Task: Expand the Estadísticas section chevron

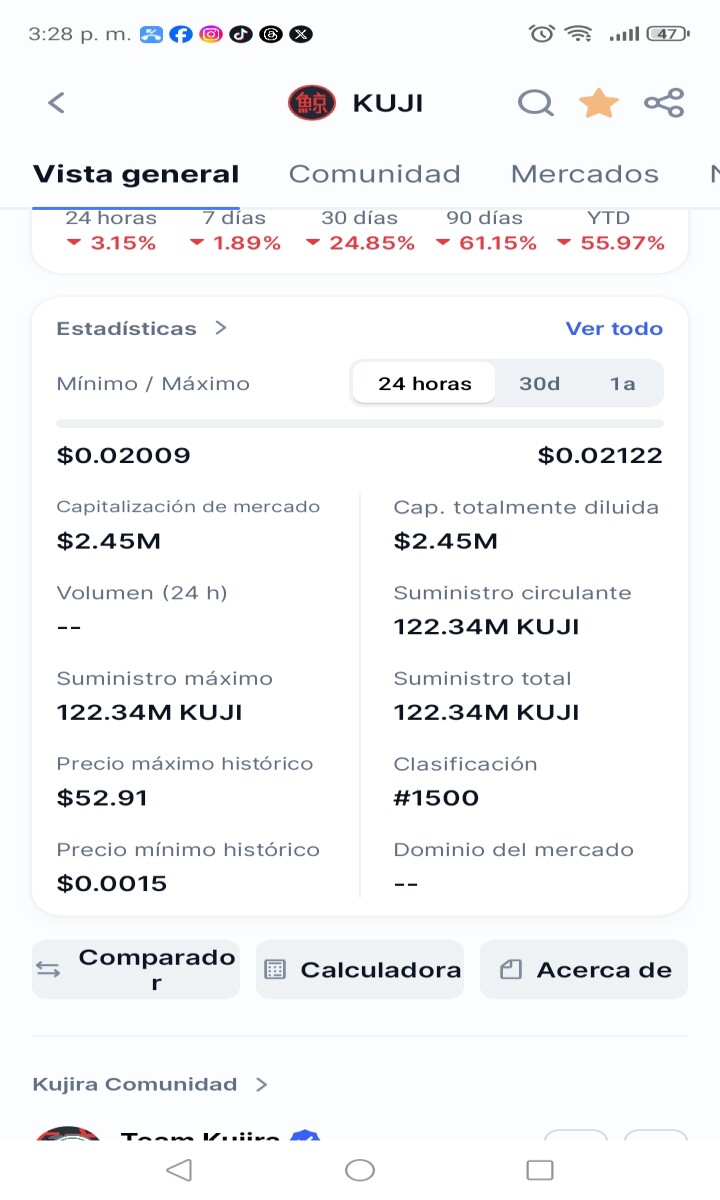Action: click(x=222, y=328)
